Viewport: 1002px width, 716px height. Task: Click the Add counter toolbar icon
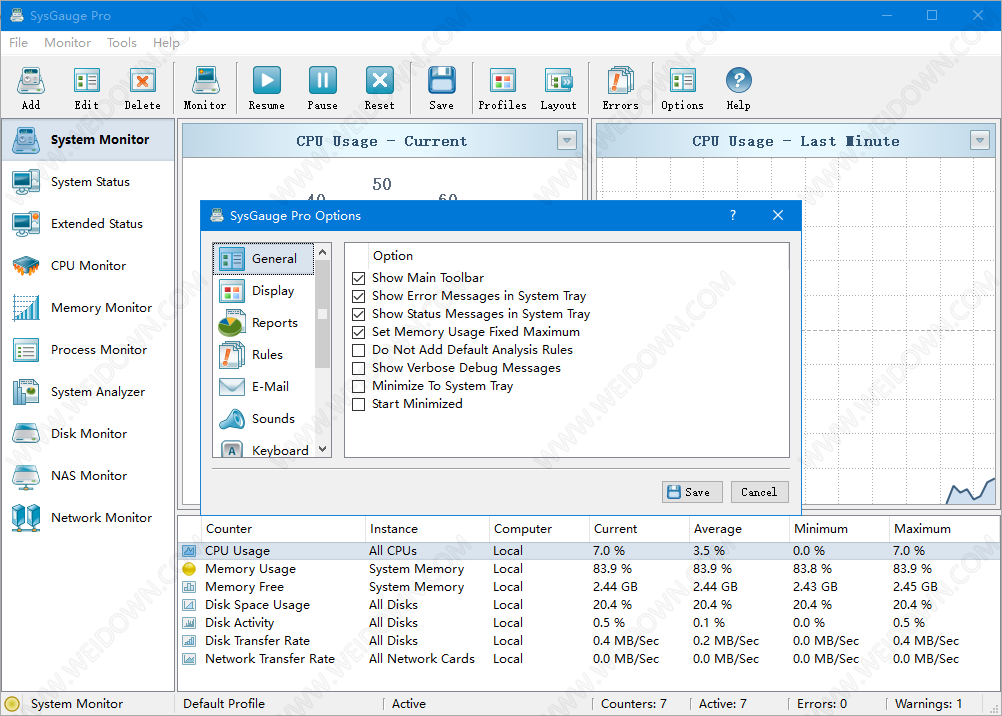pos(31,88)
